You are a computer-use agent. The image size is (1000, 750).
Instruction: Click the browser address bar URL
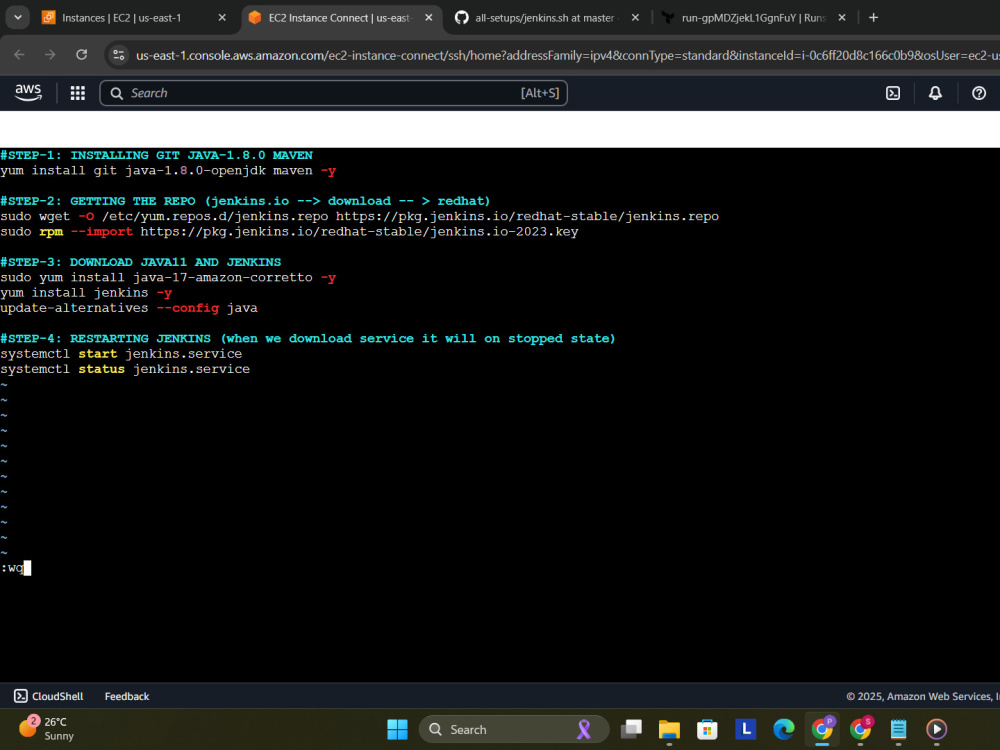(566, 55)
